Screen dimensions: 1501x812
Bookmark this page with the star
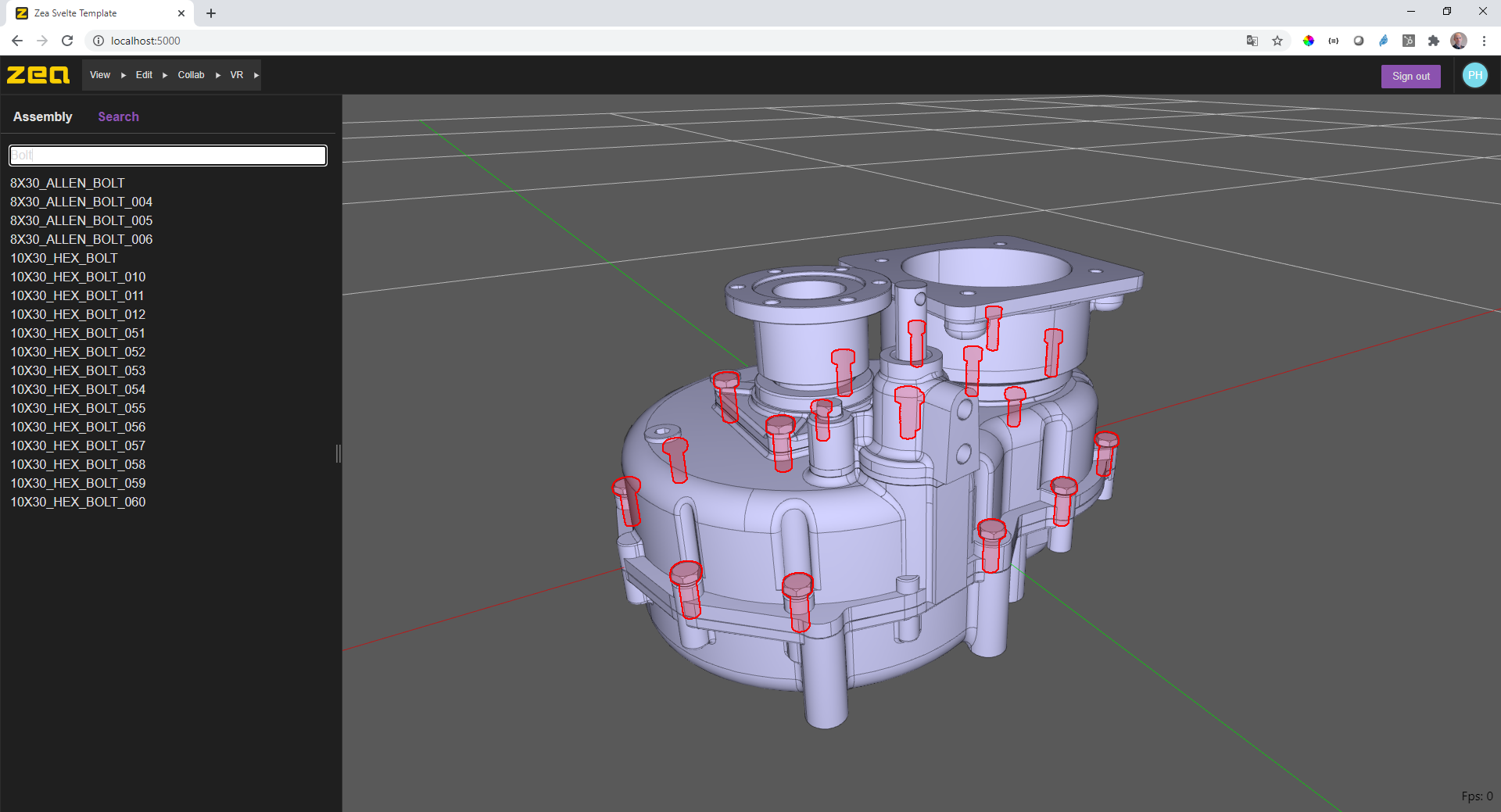(x=1277, y=41)
